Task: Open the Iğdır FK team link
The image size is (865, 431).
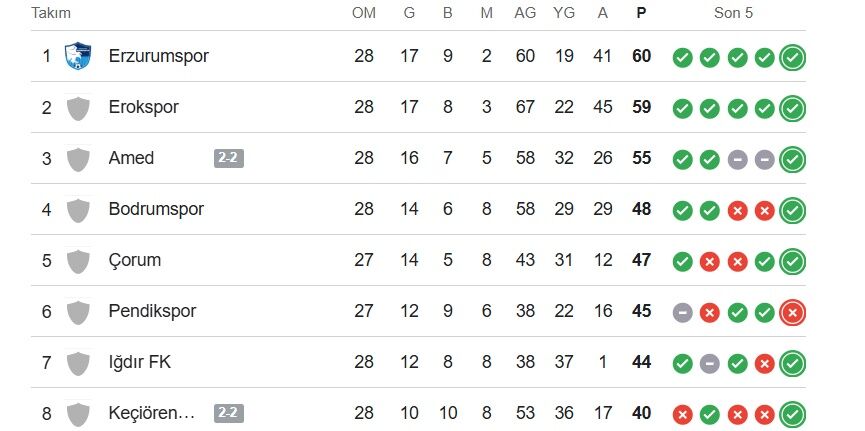Action: click(x=140, y=362)
